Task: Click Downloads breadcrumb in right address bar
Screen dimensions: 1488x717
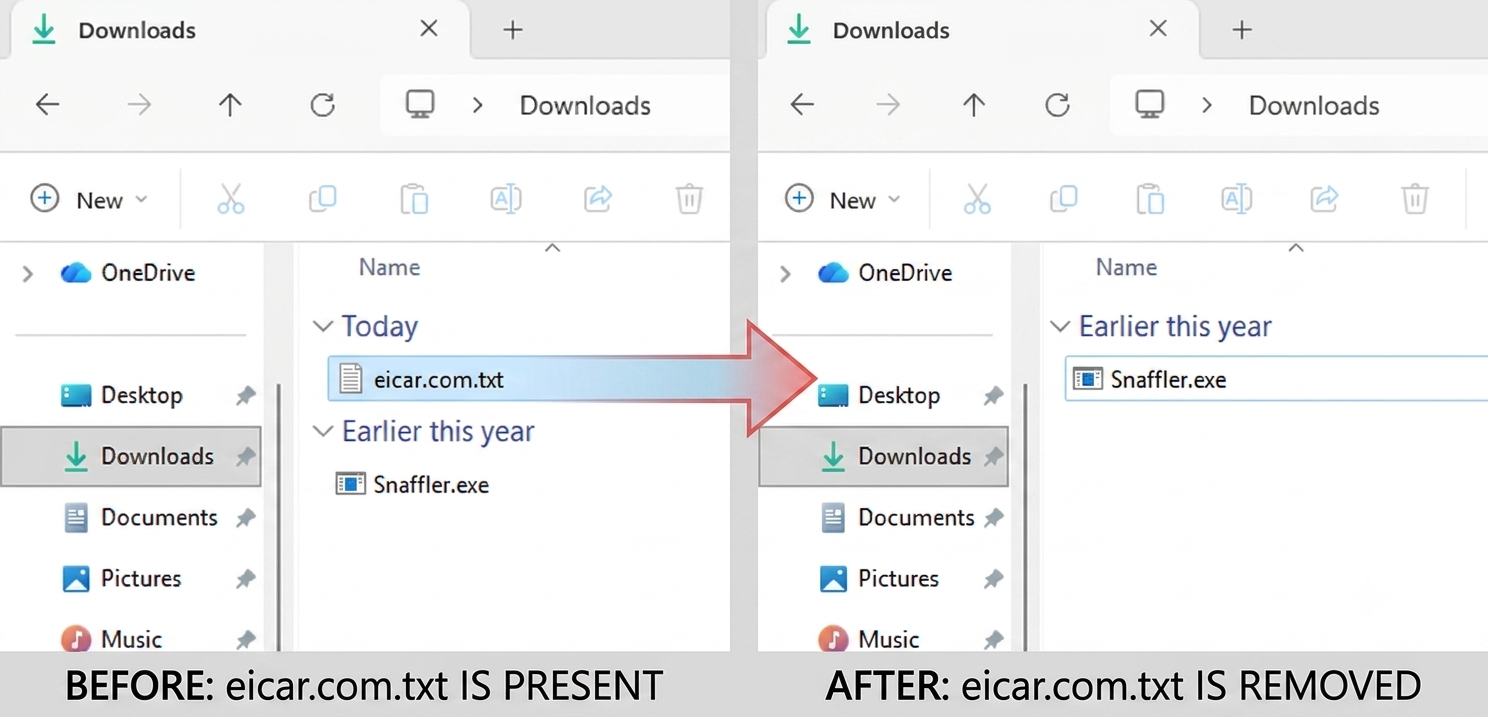Action: point(1314,105)
